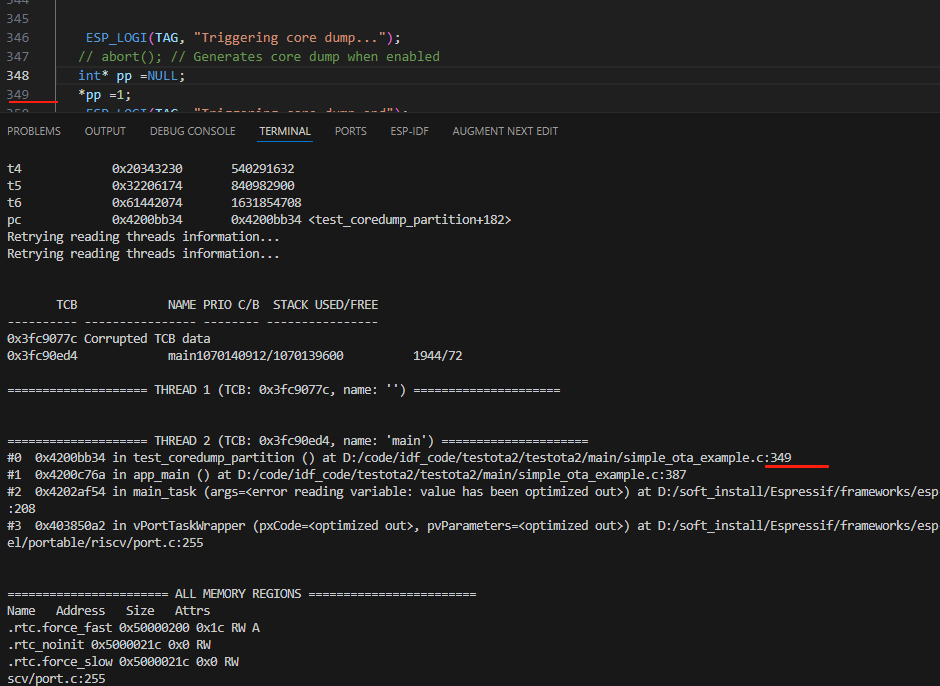The width and height of the screenshot is (940, 686).
Task: Click '<test_coredump_partition+182>' symbol text
Action: coord(409,219)
